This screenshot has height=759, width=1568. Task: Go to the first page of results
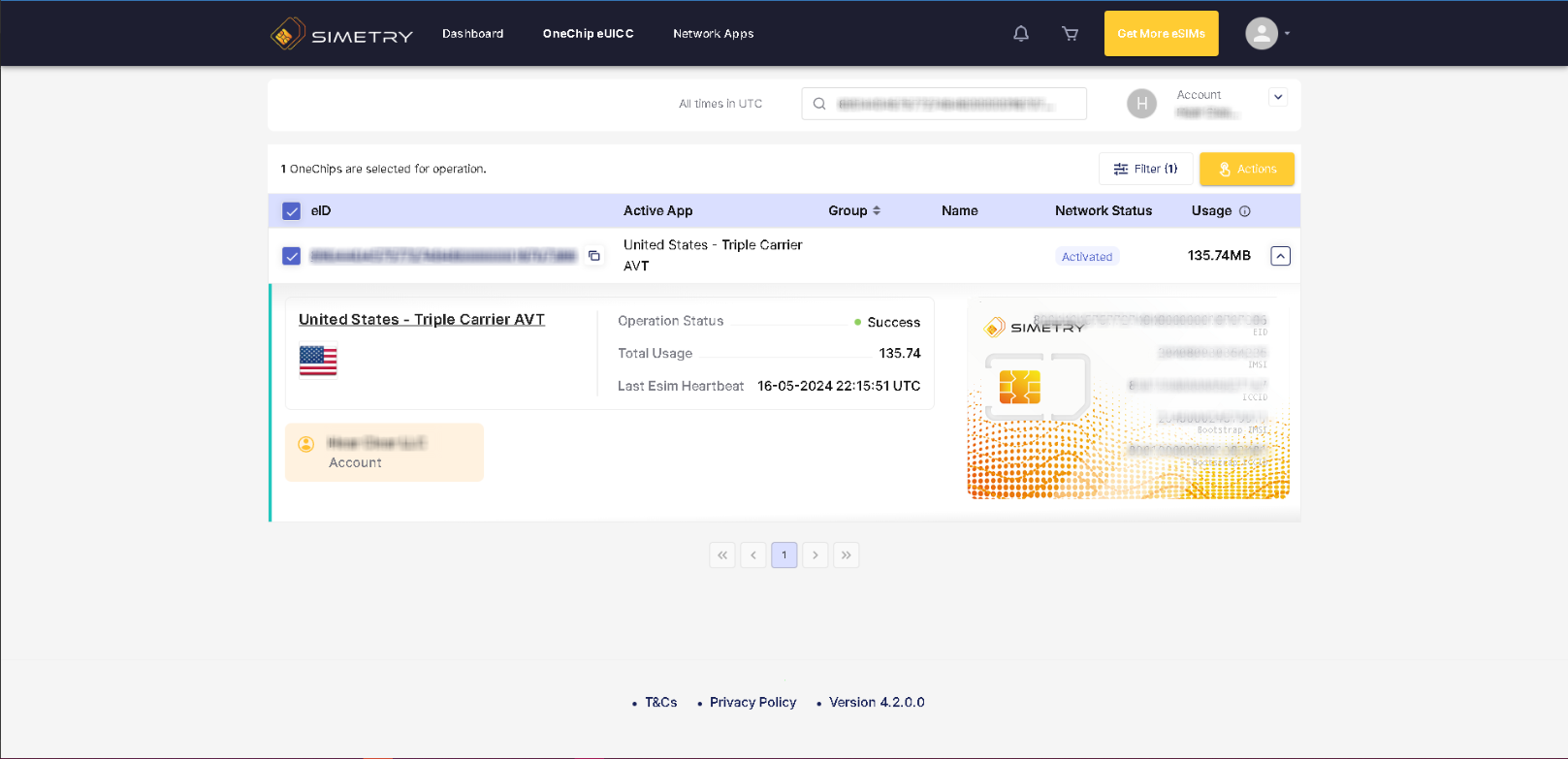click(722, 555)
